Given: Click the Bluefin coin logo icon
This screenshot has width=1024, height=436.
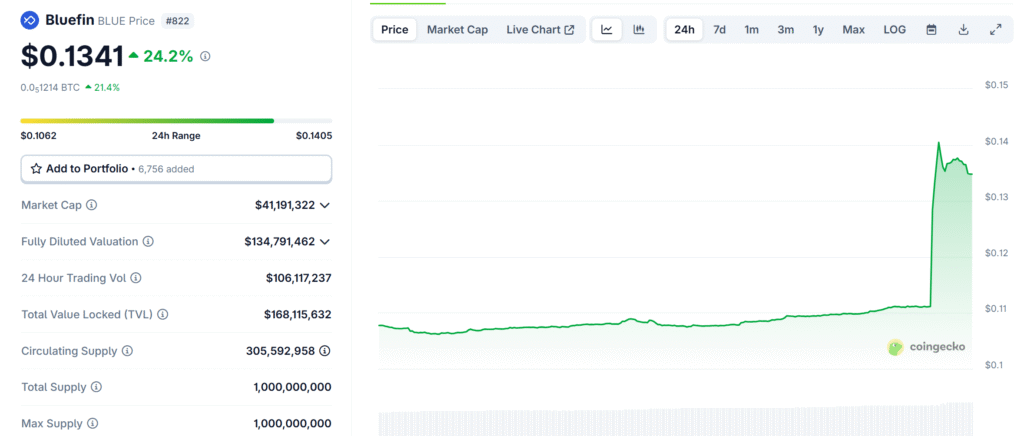Looking at the screenshot, I should pyautogui.click(x=29, y=20).
